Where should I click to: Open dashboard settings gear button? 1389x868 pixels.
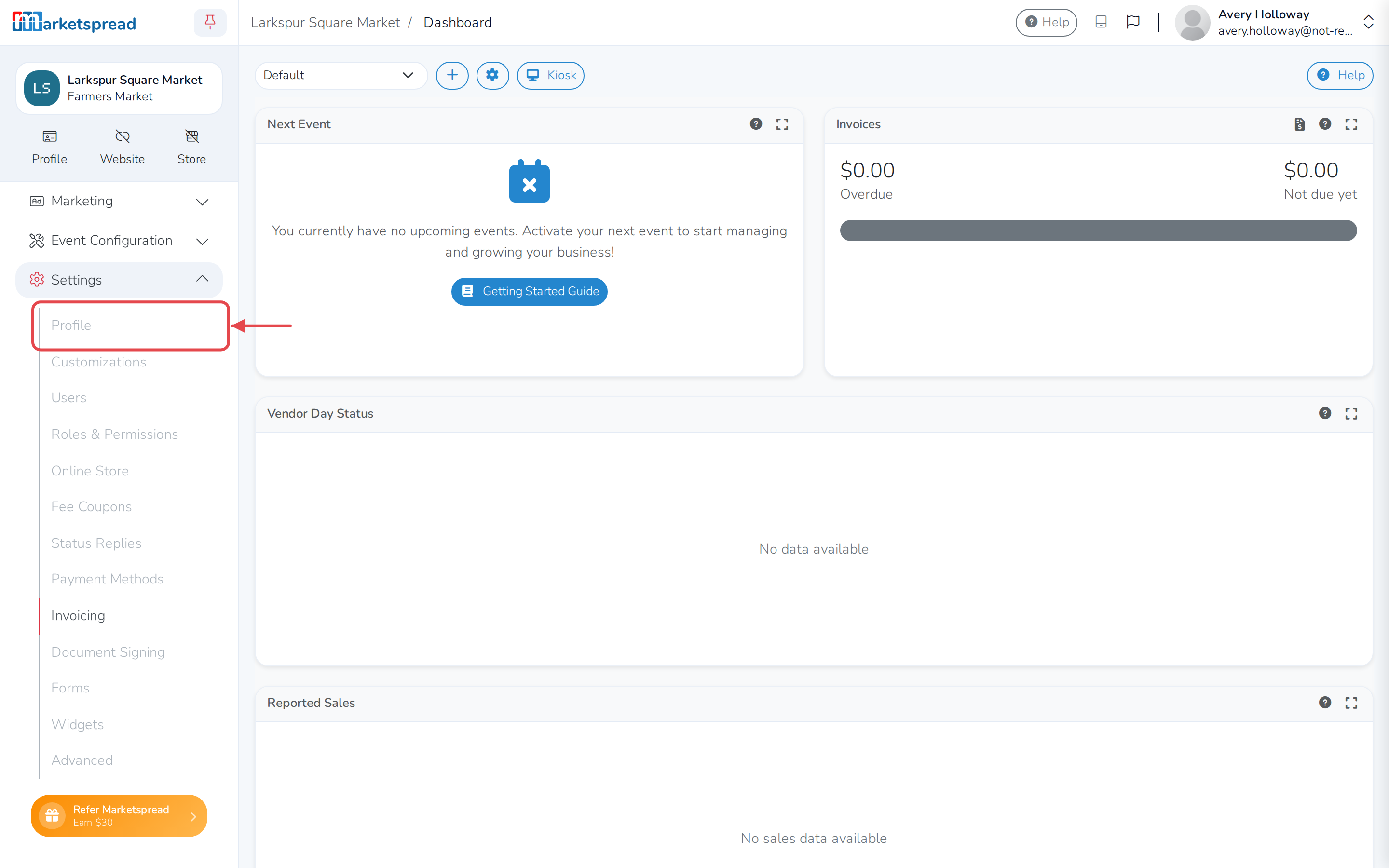point(492,75)
